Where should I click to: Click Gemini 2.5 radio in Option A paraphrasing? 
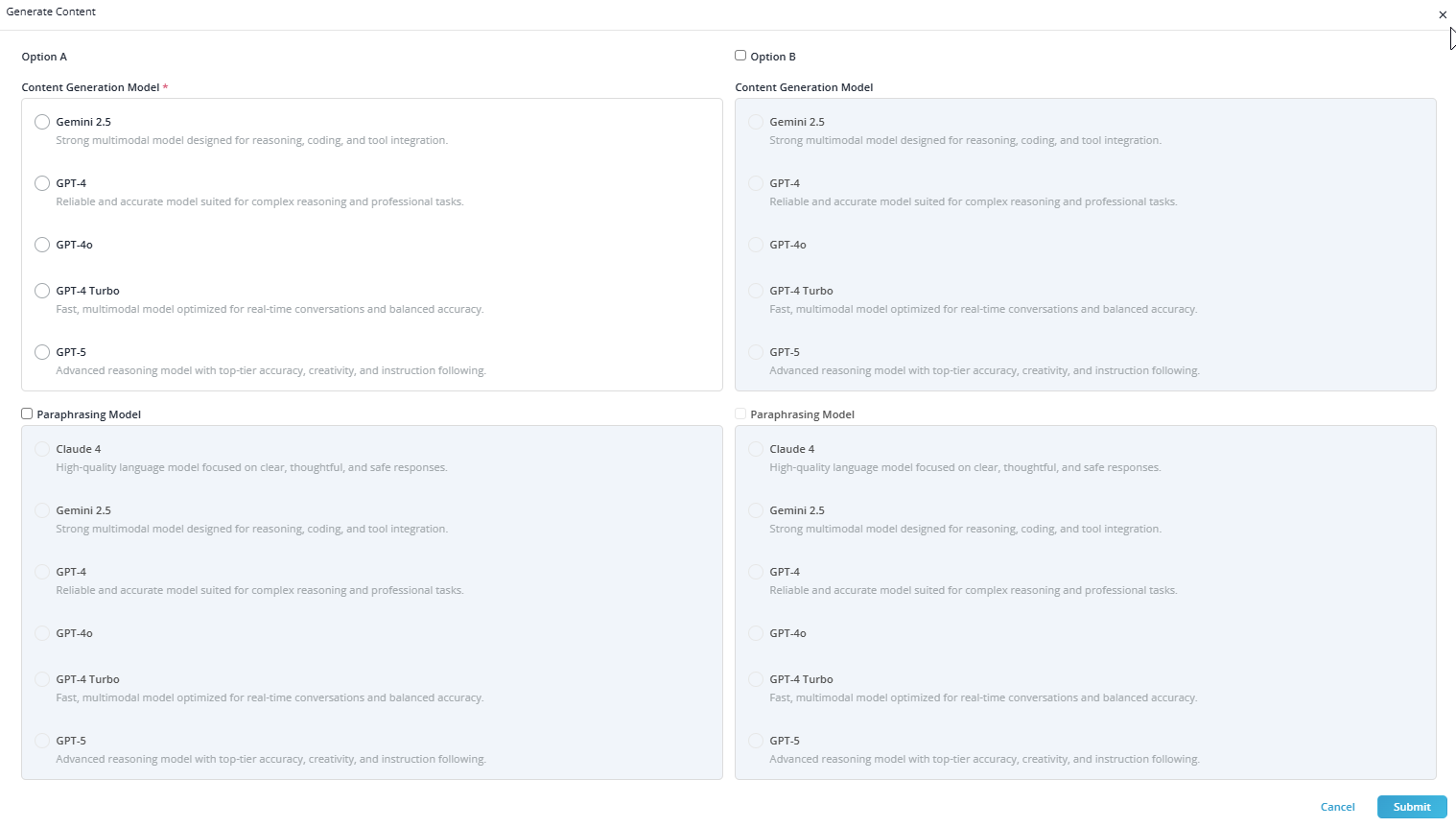(42, 510)
